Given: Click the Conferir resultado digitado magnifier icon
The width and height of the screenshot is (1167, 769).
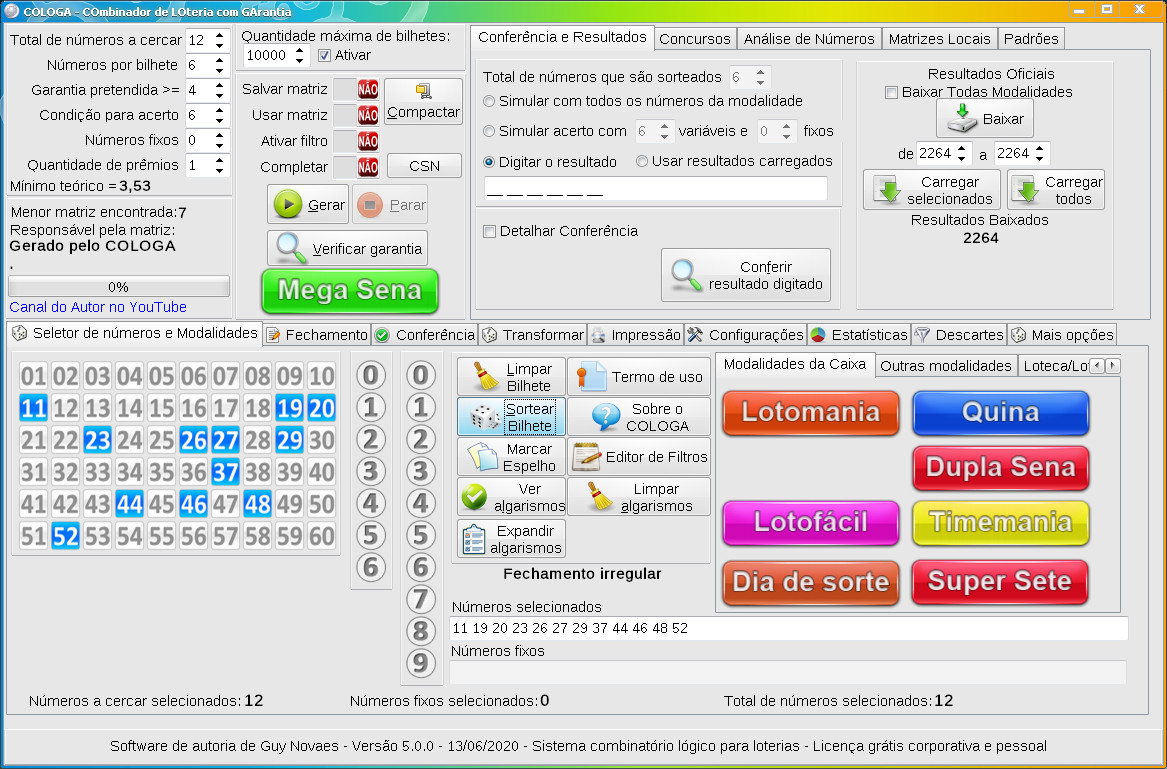Looking at the screenshot, I should click(686, 275).
